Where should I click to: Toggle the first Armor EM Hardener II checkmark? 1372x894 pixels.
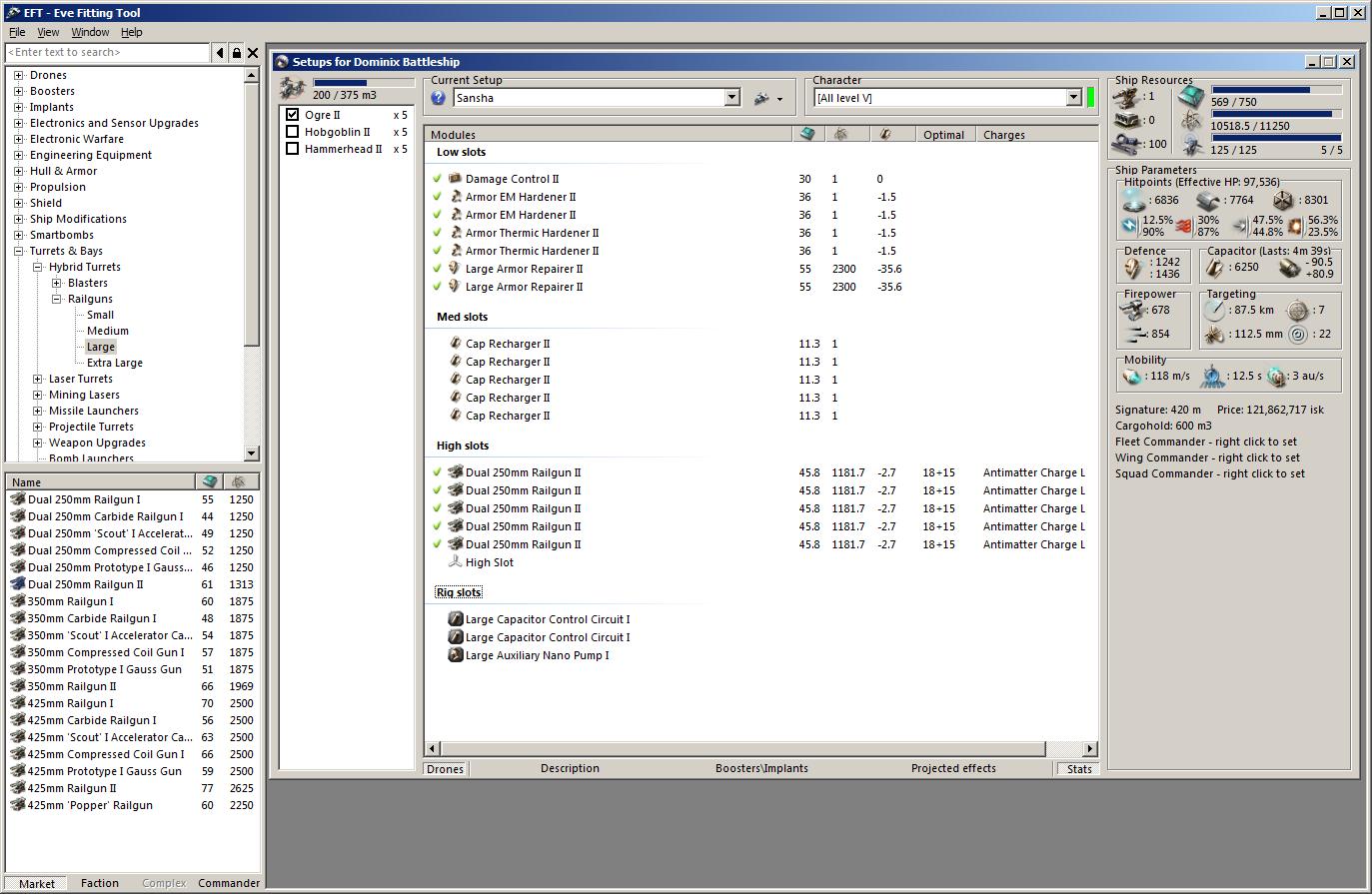pos(438,197)
